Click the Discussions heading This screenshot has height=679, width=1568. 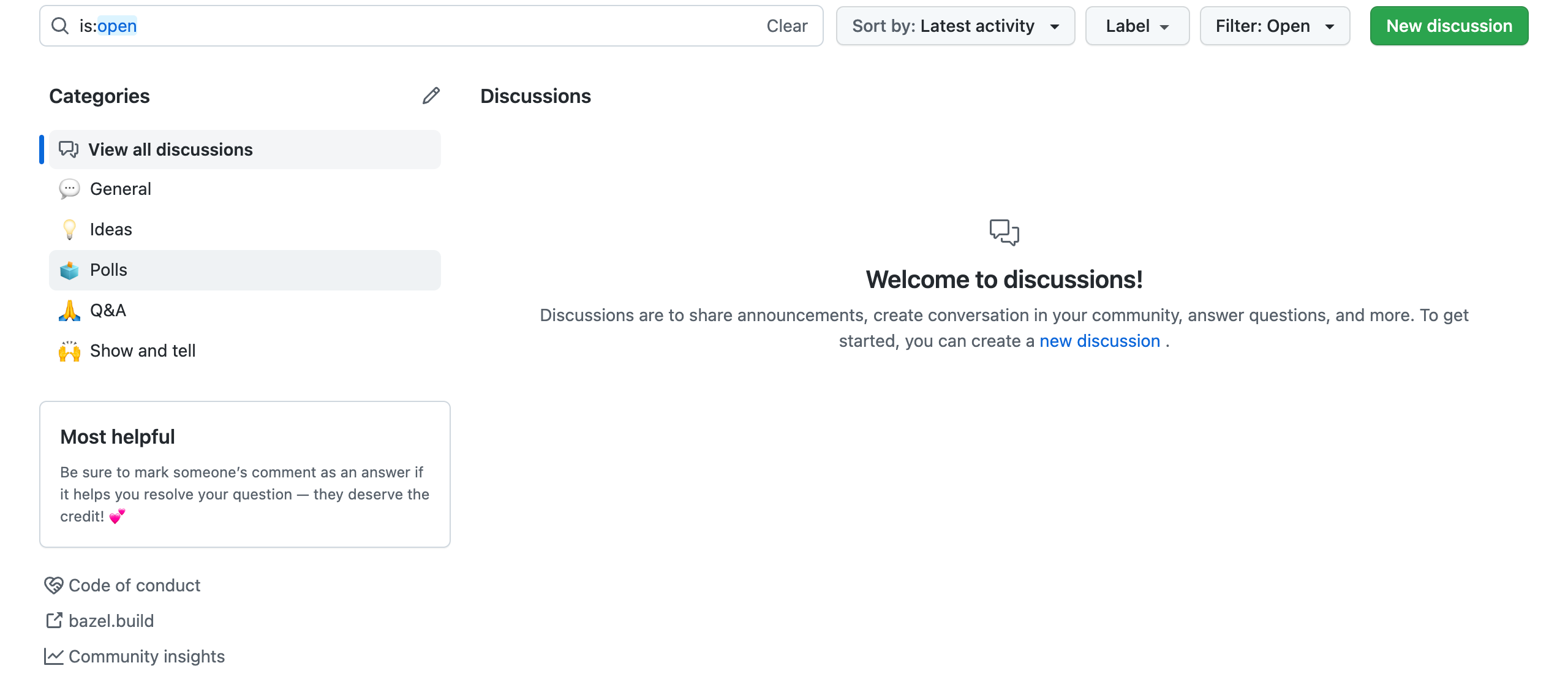coord(535,96)
